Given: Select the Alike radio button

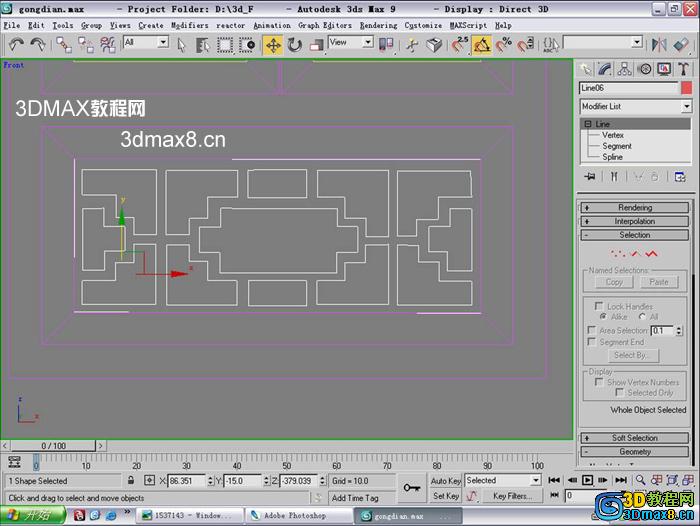Looking at the screenshot, I should pyautogui.click(x=603, y=317).
